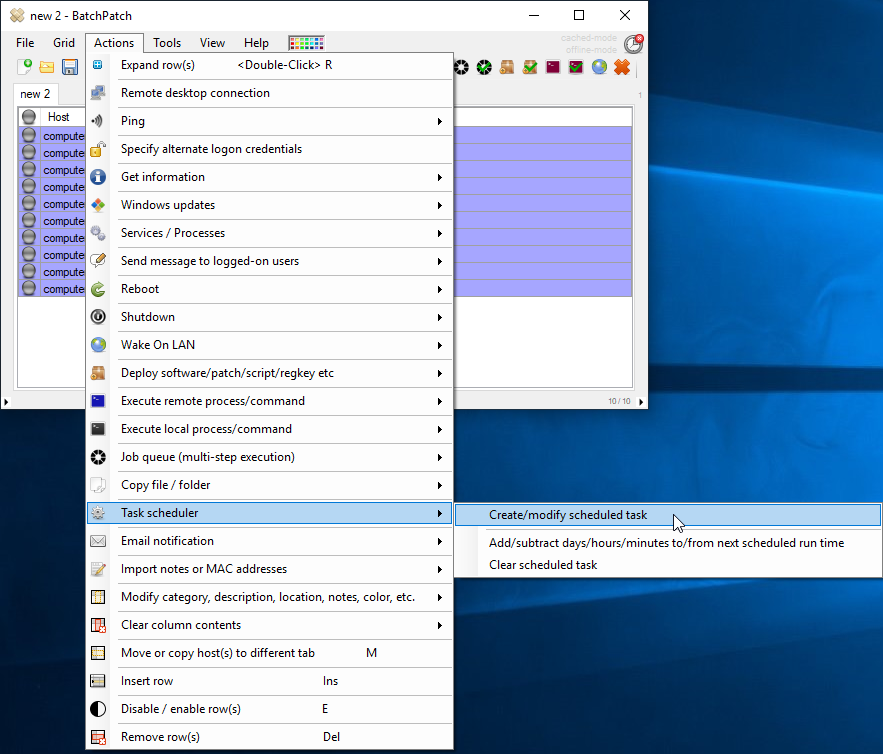Click the right scroll arrow below the grid

(x=641, y=401)
